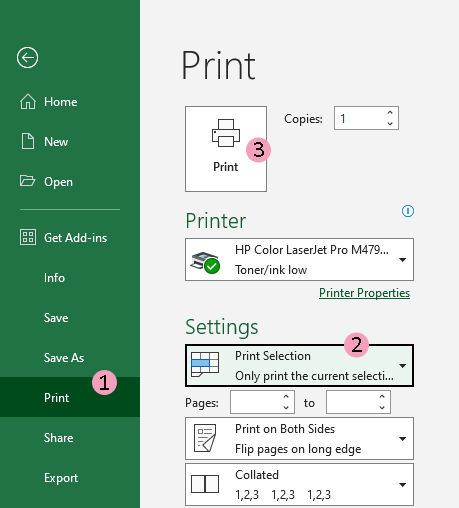
Task: Click the Home house icon
Action: click(28, 101)
